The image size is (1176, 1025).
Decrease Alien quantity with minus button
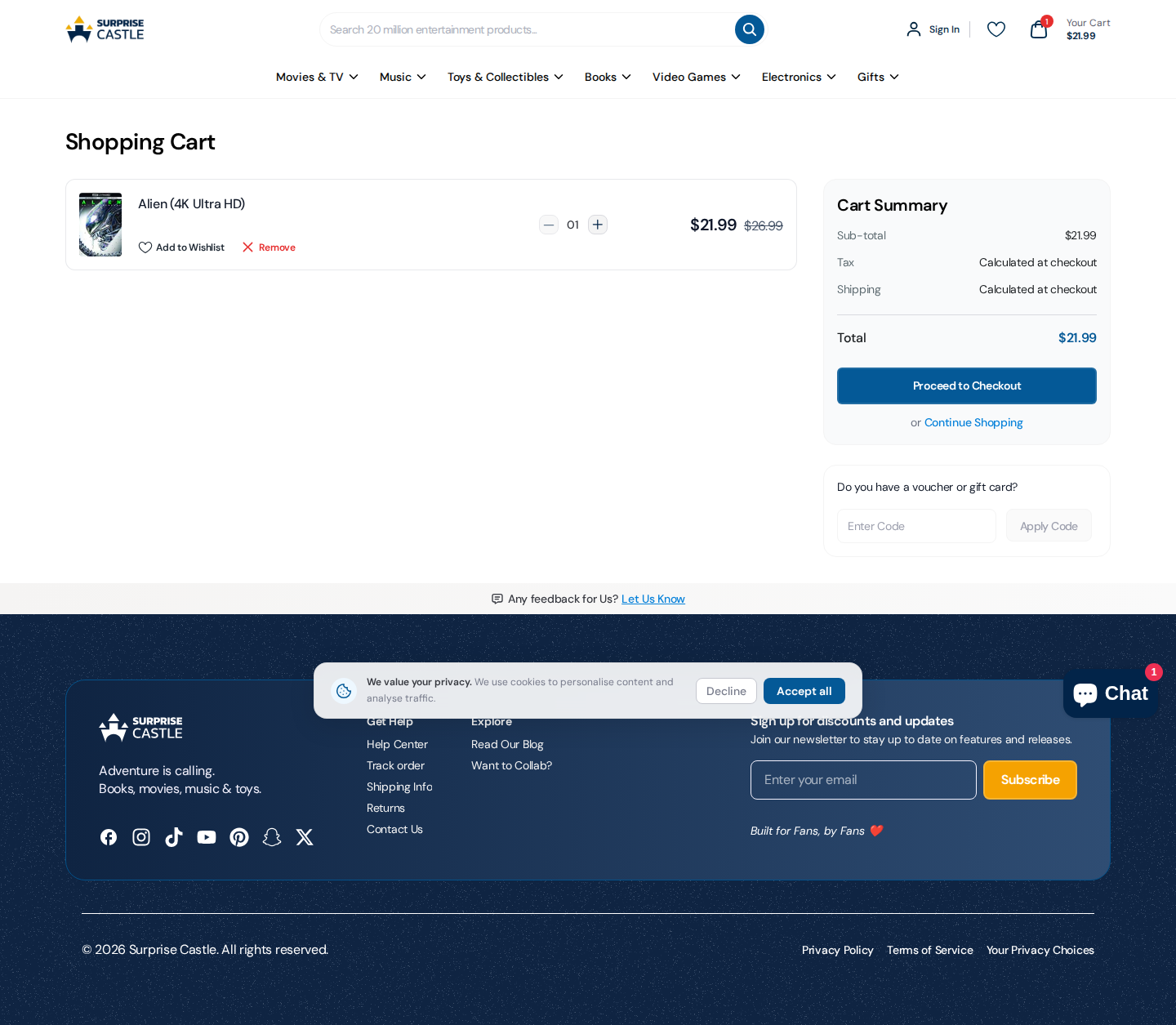[549, 225]
